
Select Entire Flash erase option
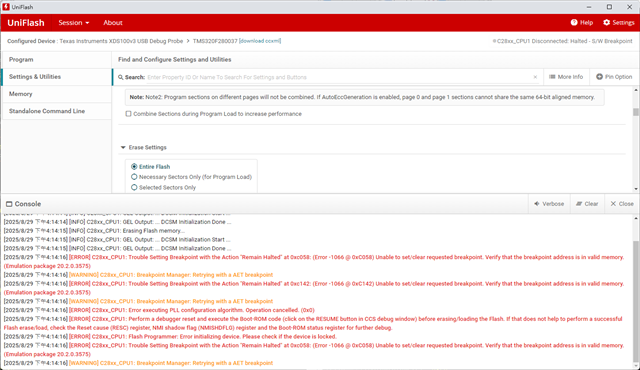(x=134, y=166)
